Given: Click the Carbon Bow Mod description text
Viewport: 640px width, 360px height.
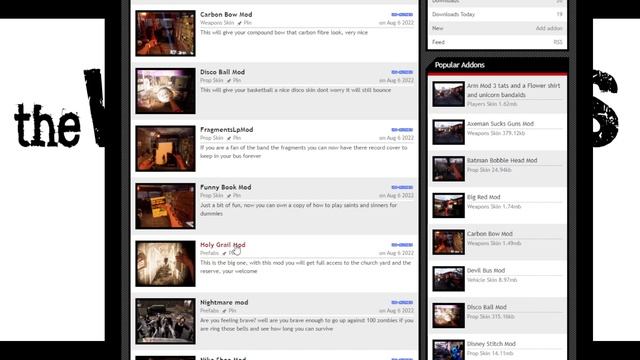Looking at the screenshot, I should click(284, 33).
